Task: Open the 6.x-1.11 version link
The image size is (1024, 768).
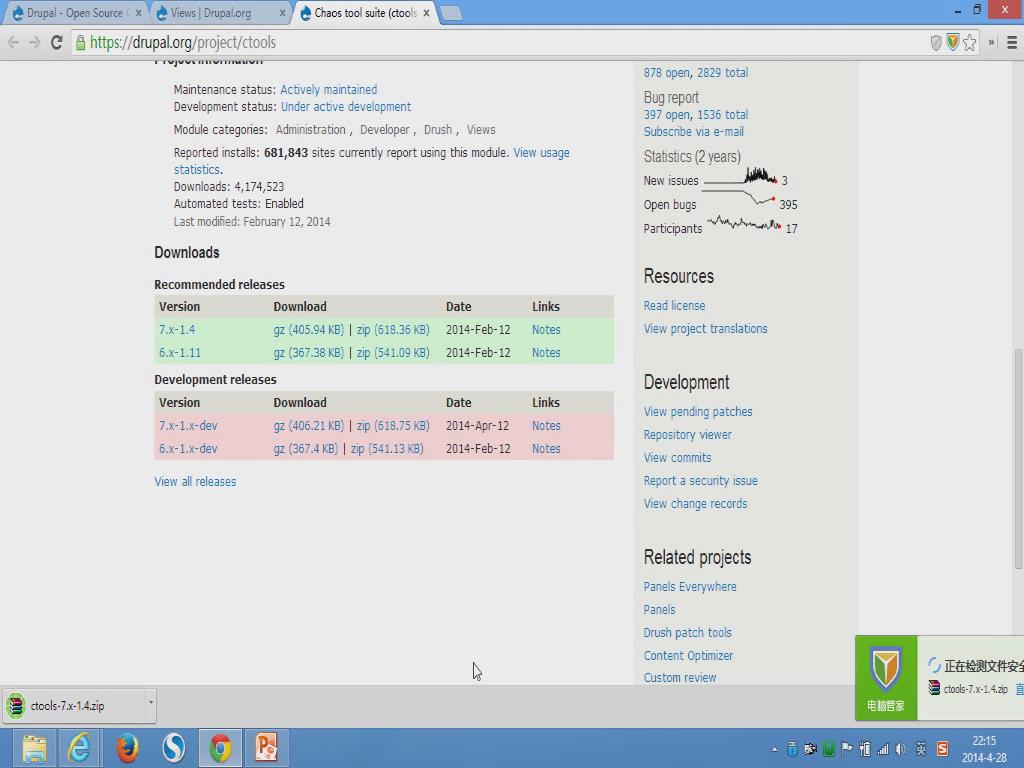Action: (180, 353)
